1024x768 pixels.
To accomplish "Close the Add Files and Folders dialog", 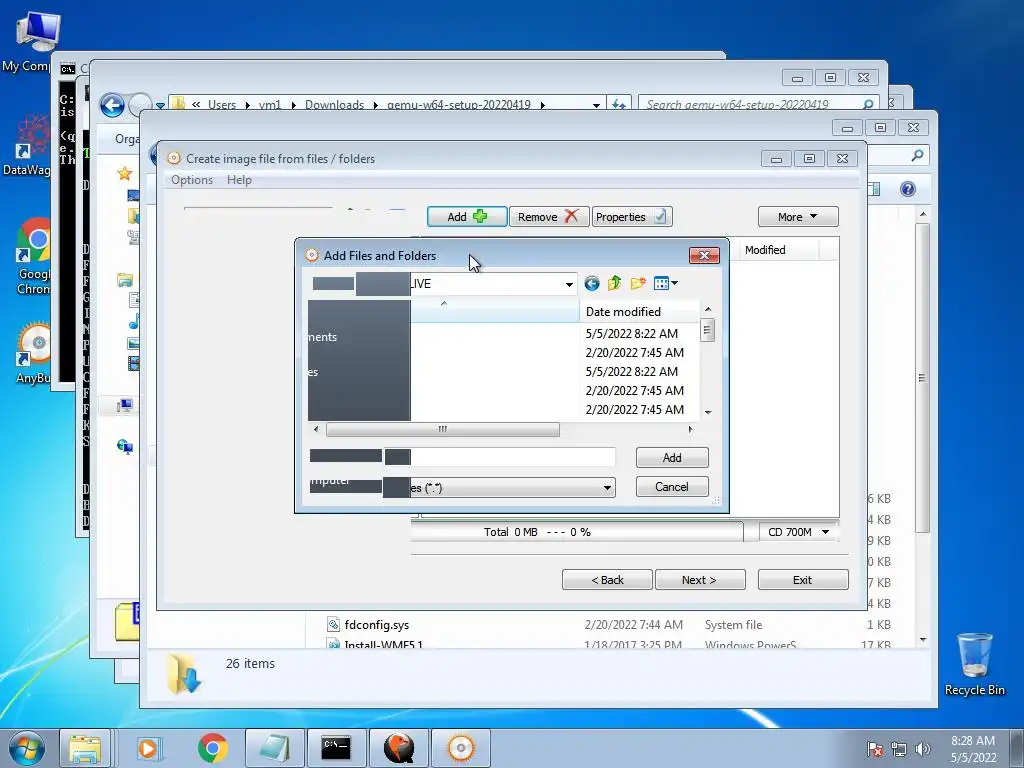I will point(704,255).
